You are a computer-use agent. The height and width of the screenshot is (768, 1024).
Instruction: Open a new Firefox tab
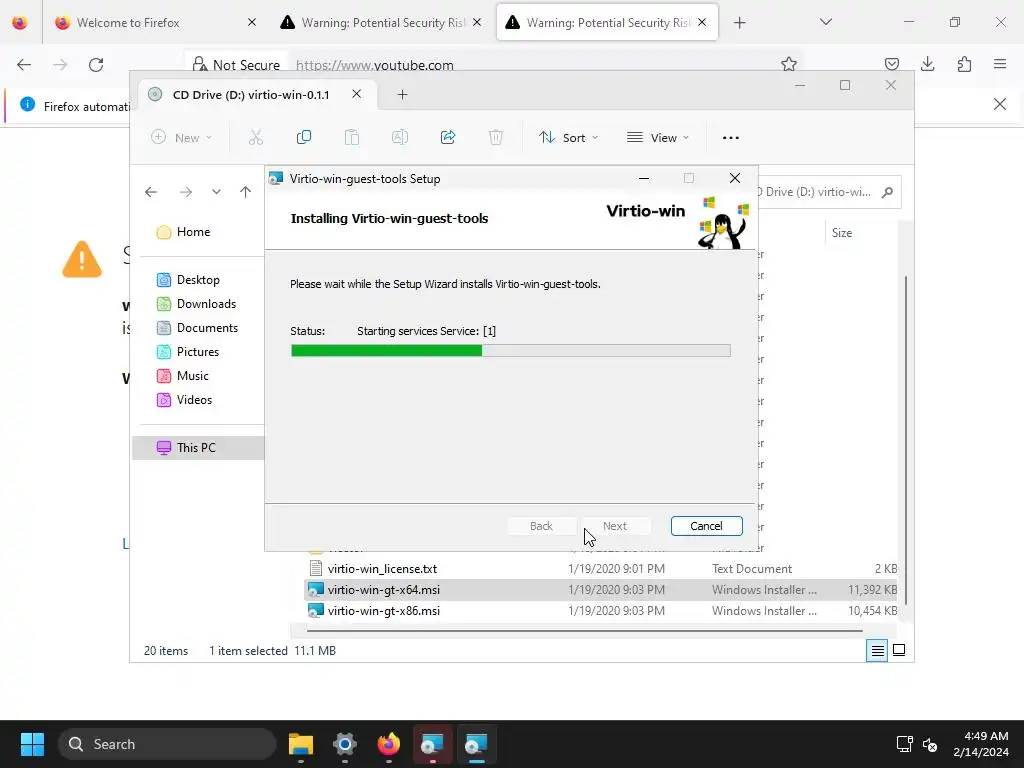click(739, 23)
